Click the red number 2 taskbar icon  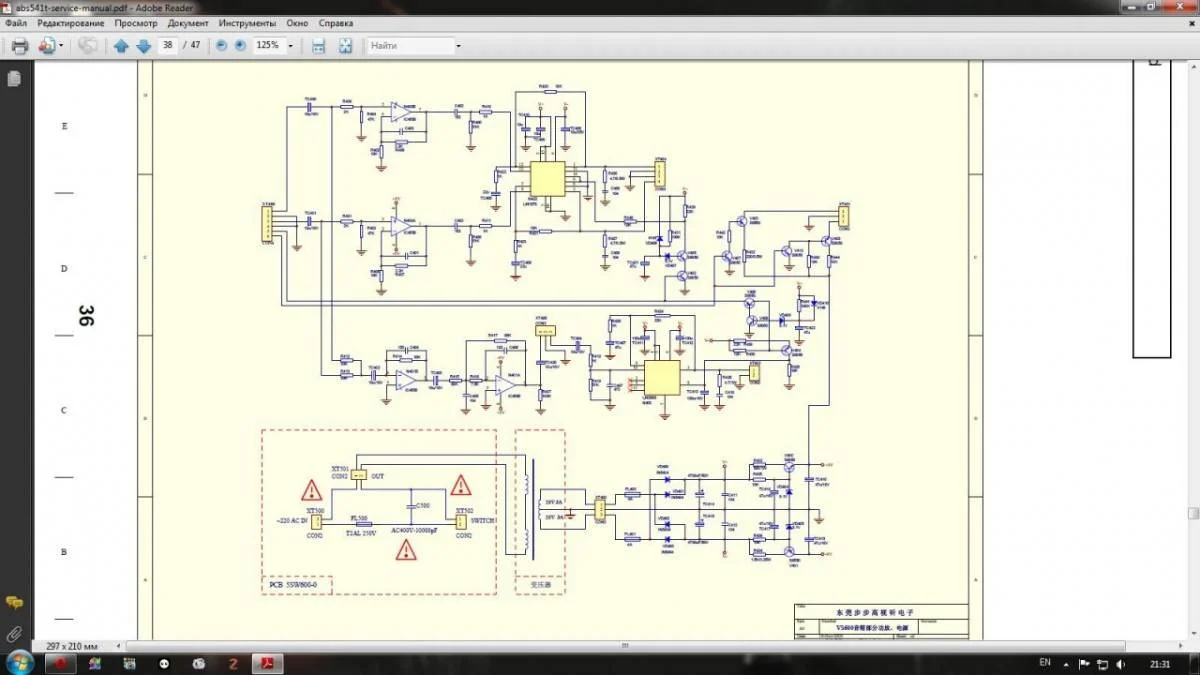[233, 664]
